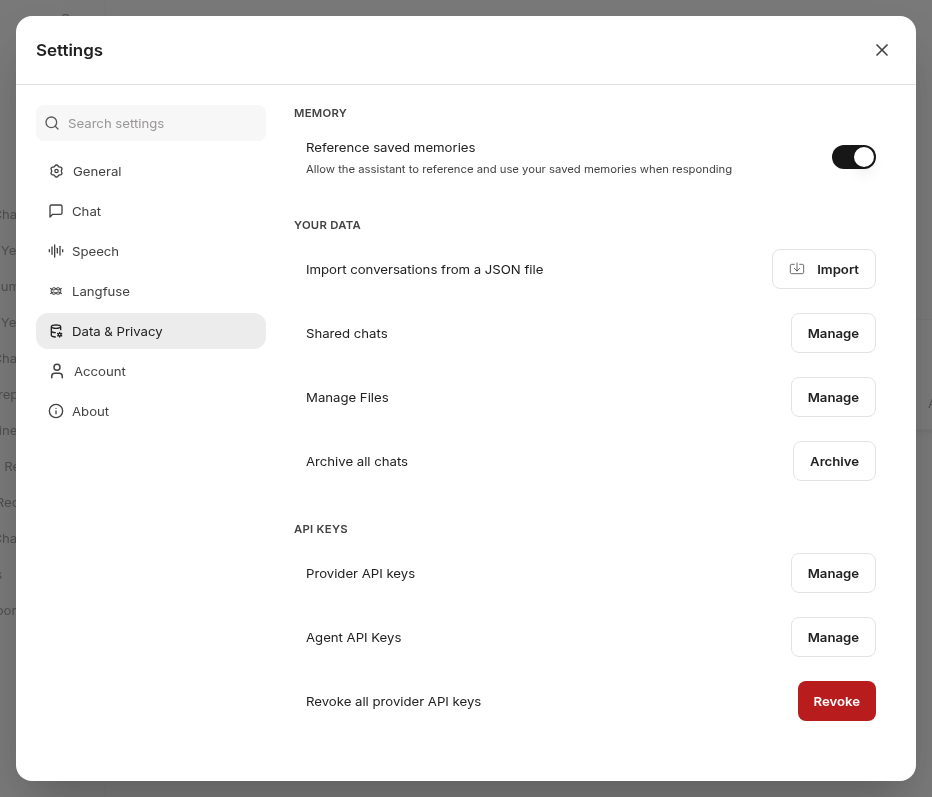The height and width of the screenshot is (797, 932).
Task: Click the Settings dialog title
Action: coord(70,51)
